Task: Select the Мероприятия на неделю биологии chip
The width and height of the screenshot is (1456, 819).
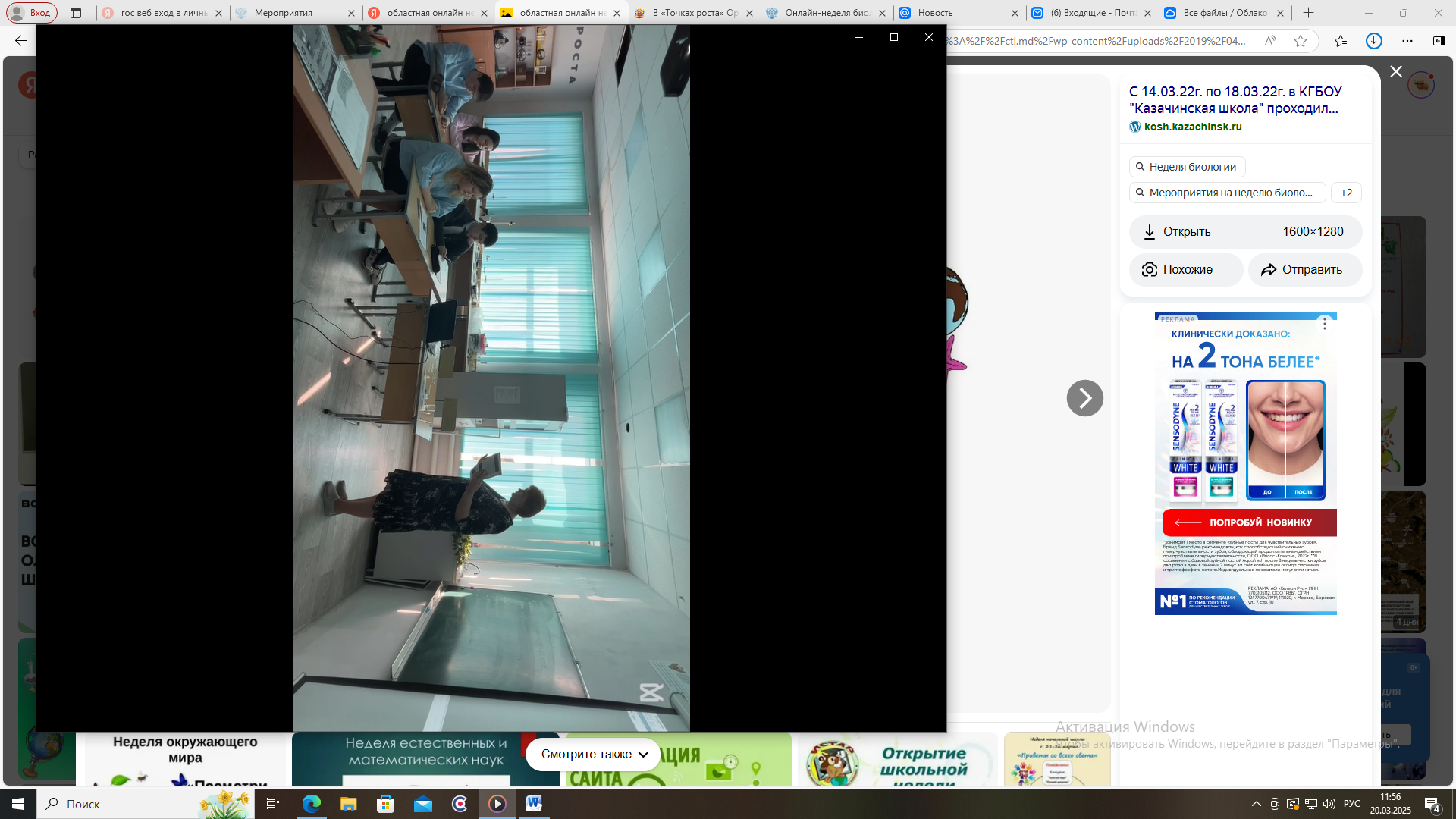Action: [1227, 193]
